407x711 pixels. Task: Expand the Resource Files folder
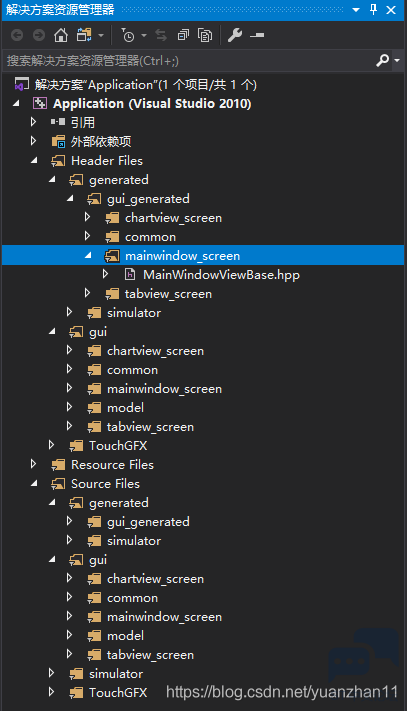(x=33, y=464)
